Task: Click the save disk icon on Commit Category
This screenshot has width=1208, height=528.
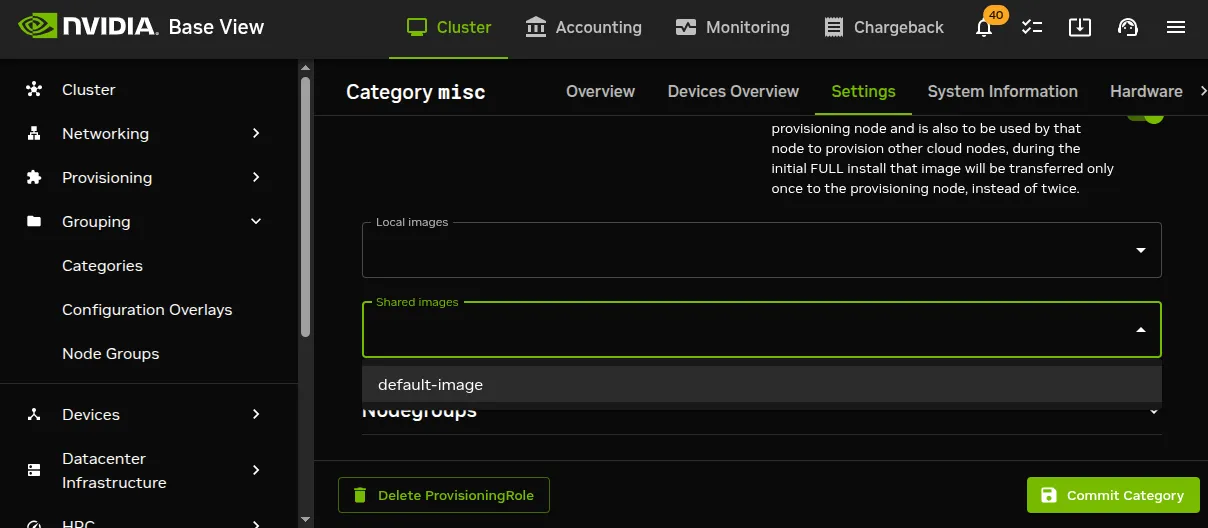Action: (1048, 495)
